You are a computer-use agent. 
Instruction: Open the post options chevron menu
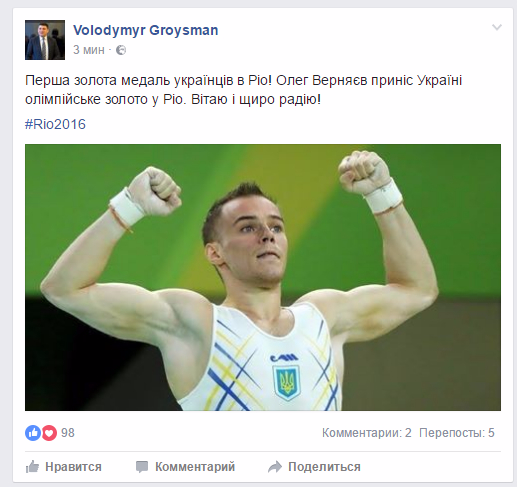pos(497,27)
